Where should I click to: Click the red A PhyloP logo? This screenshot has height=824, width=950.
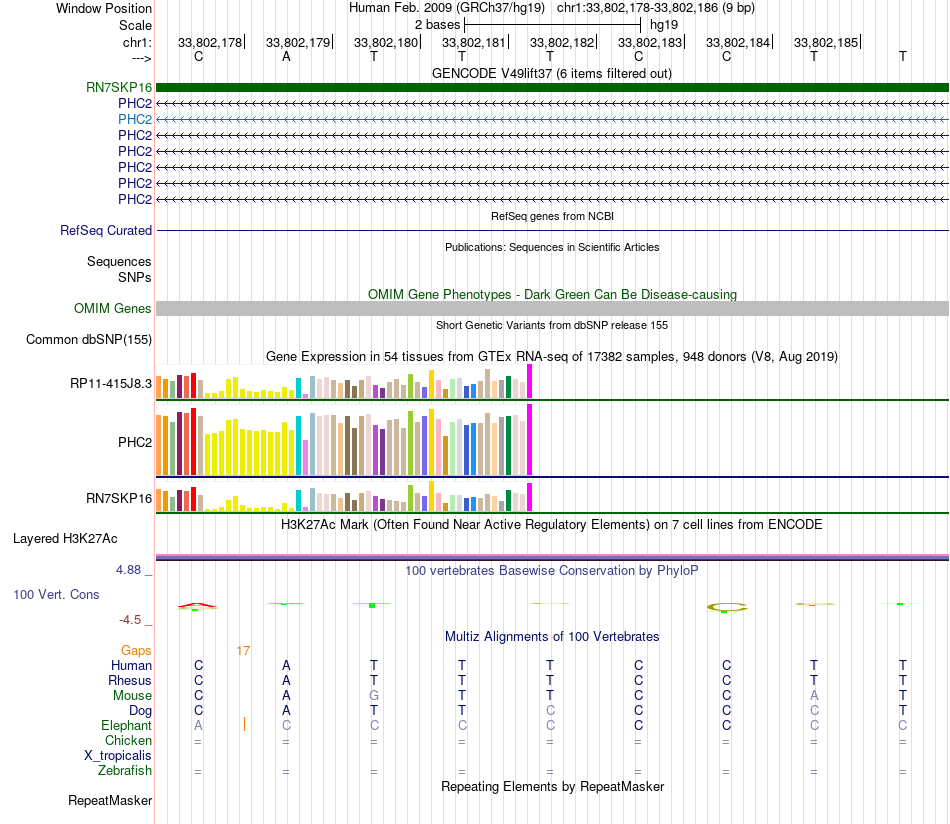point(197,605)
